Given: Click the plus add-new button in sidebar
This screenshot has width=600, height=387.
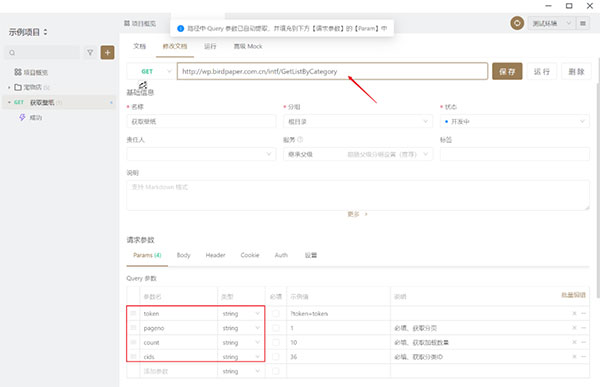Looking at the screenshot, I should (x=108, y=52).
